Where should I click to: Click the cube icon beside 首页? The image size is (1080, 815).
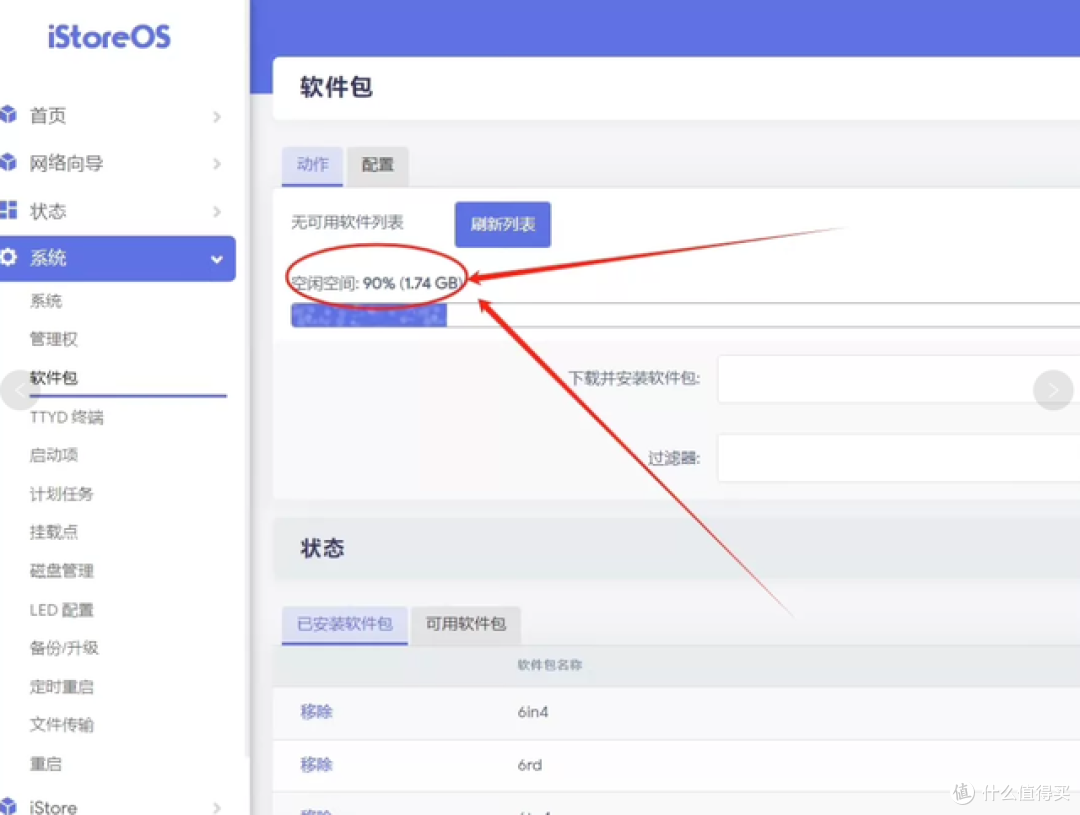[8, 114]
